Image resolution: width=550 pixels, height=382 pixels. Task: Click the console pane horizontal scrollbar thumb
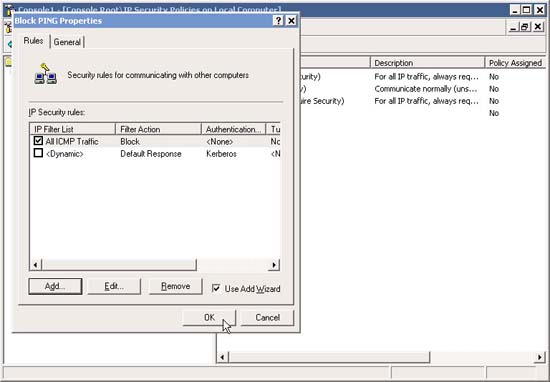point(329,357)
